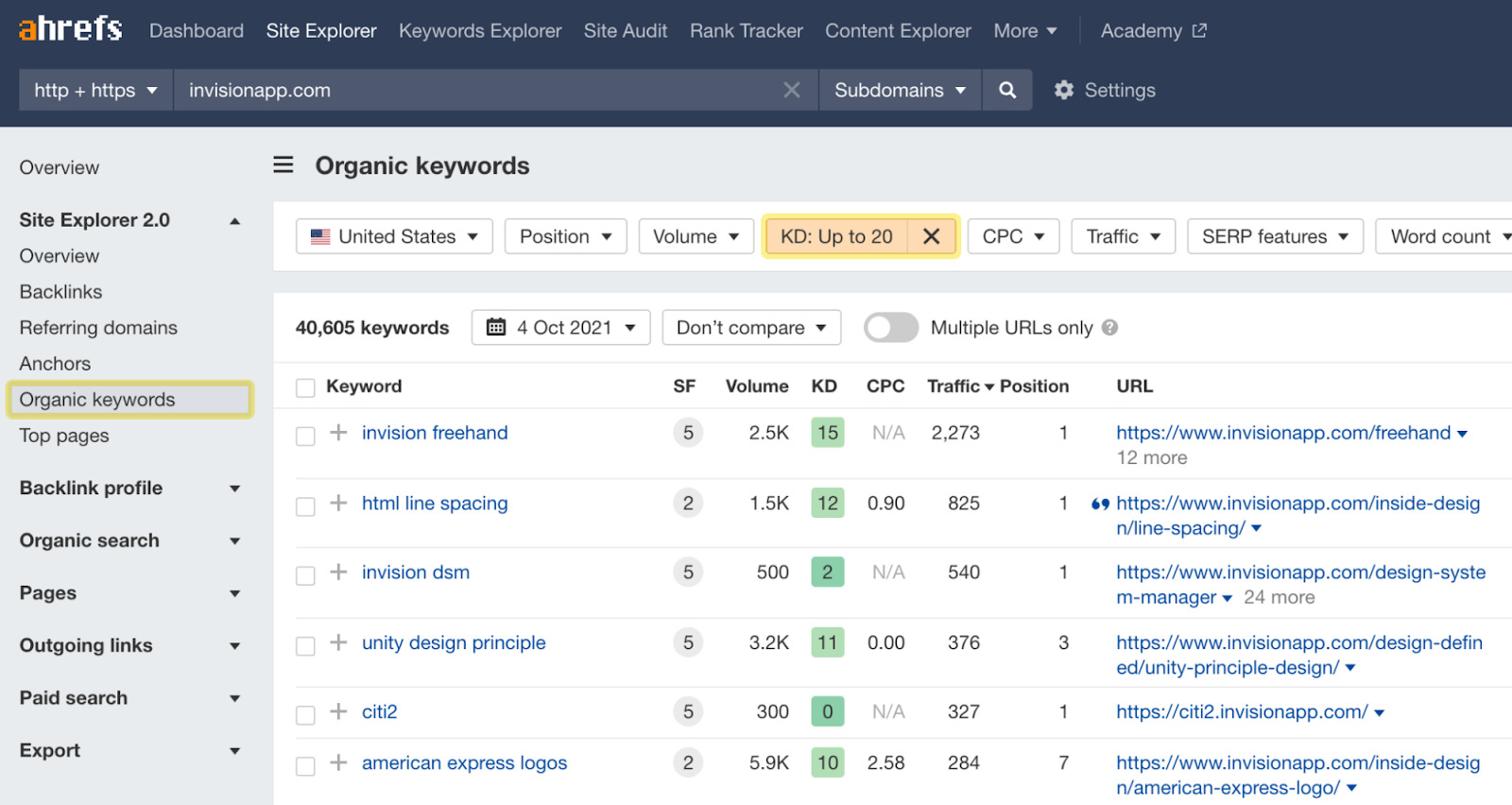This screenshot has width=1512, height=805.
Task: Click the search magnifier button
Action: 1007,90
